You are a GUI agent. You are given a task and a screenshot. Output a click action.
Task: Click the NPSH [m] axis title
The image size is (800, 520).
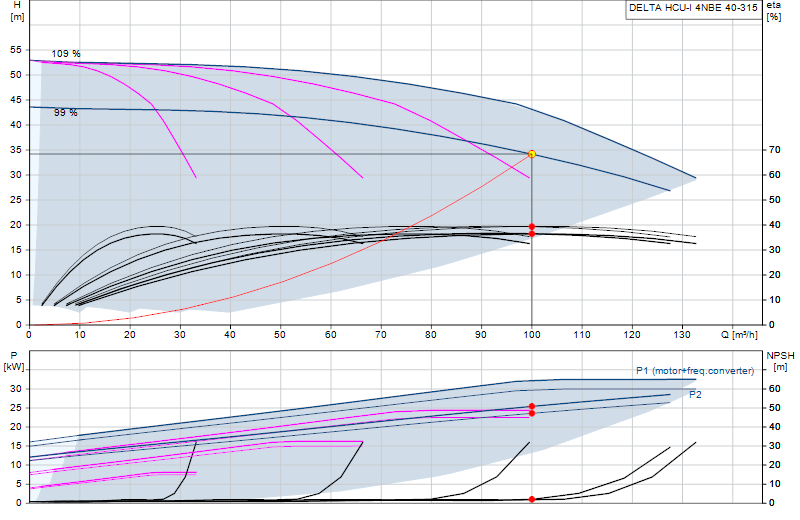click(x=781, y=361)
